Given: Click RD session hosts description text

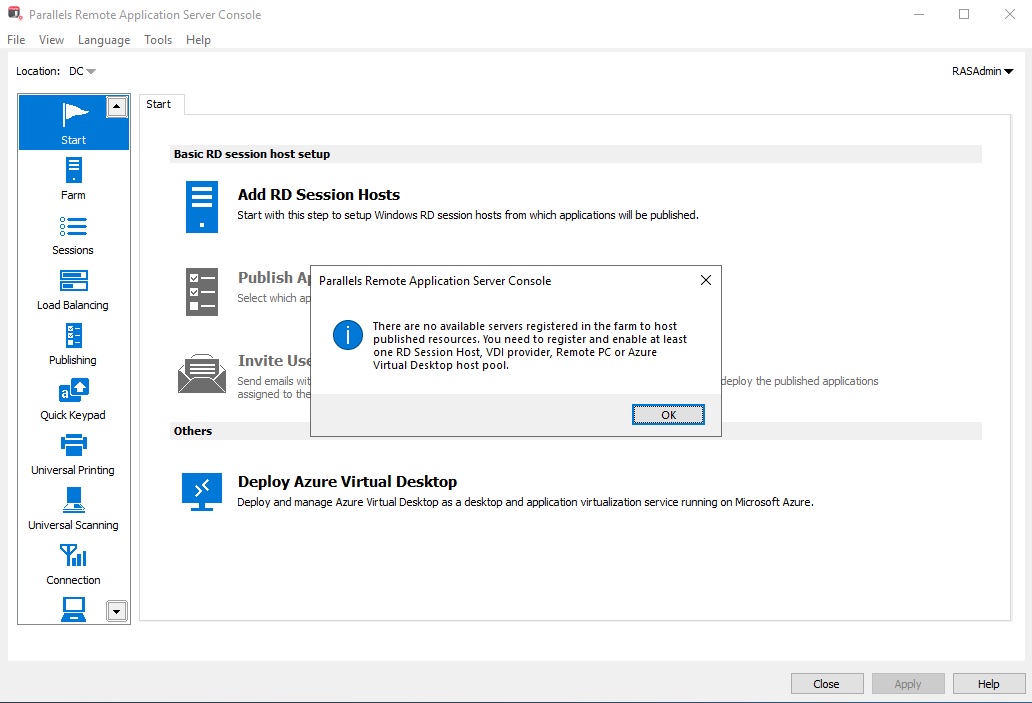Looking at the screenshot, I should (x=468, y=215).
